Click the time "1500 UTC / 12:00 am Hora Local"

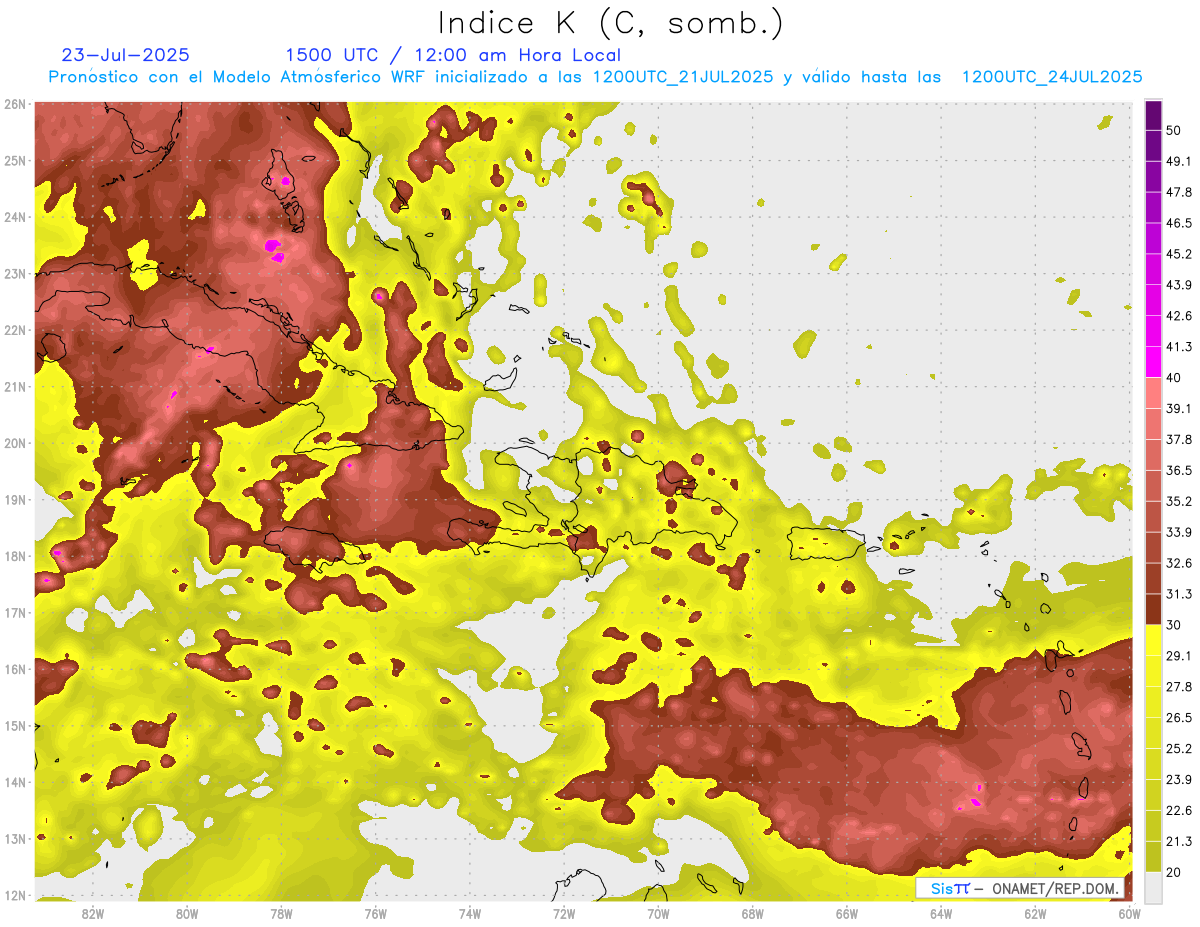pos(453,55)
